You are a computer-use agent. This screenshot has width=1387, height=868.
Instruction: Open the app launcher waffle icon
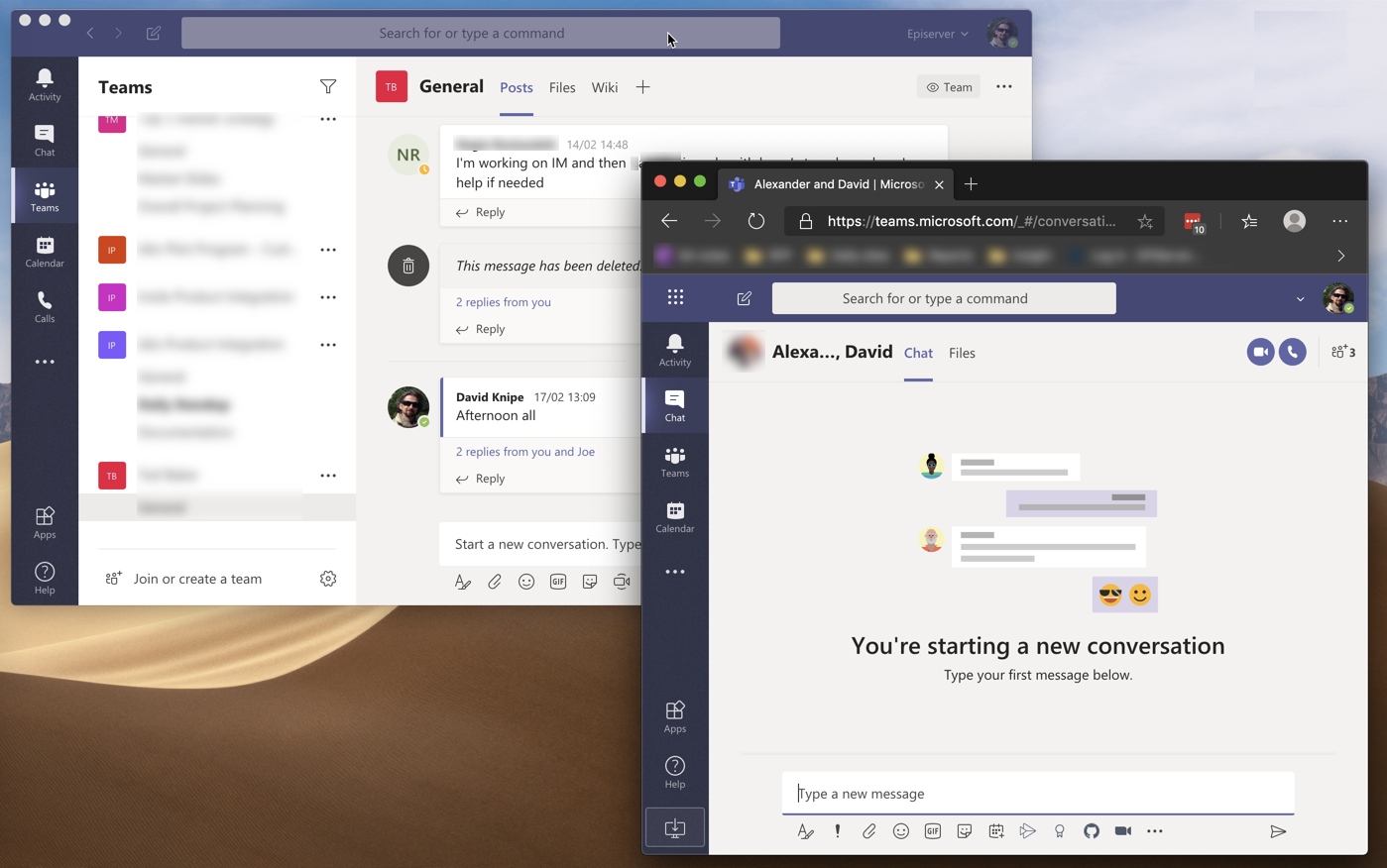click(675, 298)
